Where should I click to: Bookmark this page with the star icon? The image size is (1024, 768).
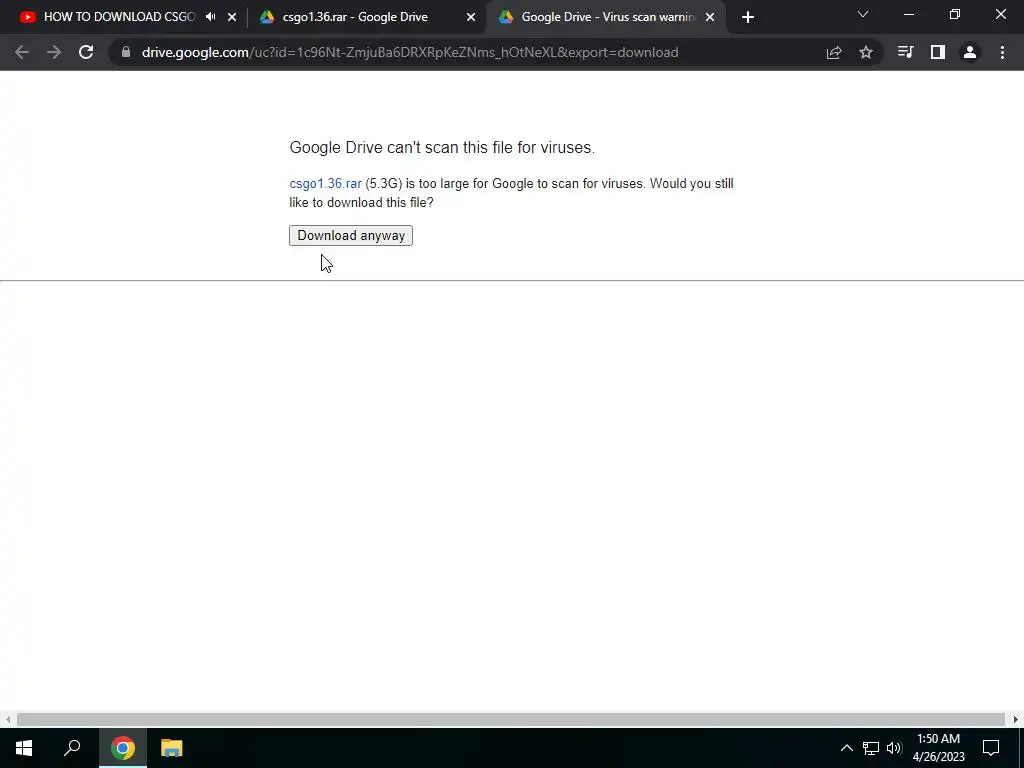click(x=866, y=52)
